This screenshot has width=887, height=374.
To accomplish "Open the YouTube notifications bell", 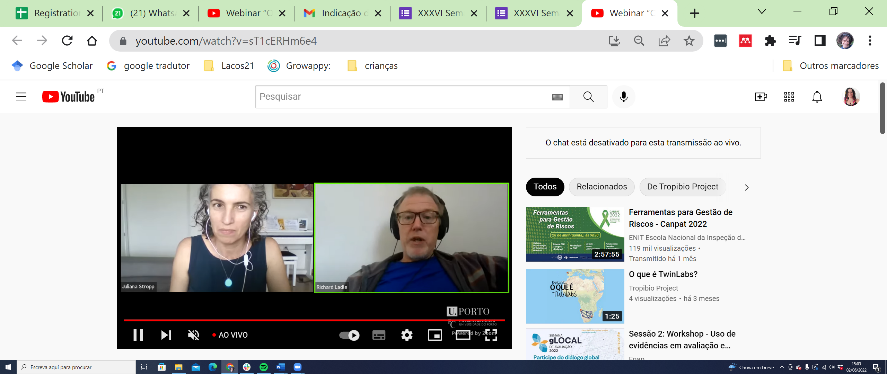I will (817, 97).
